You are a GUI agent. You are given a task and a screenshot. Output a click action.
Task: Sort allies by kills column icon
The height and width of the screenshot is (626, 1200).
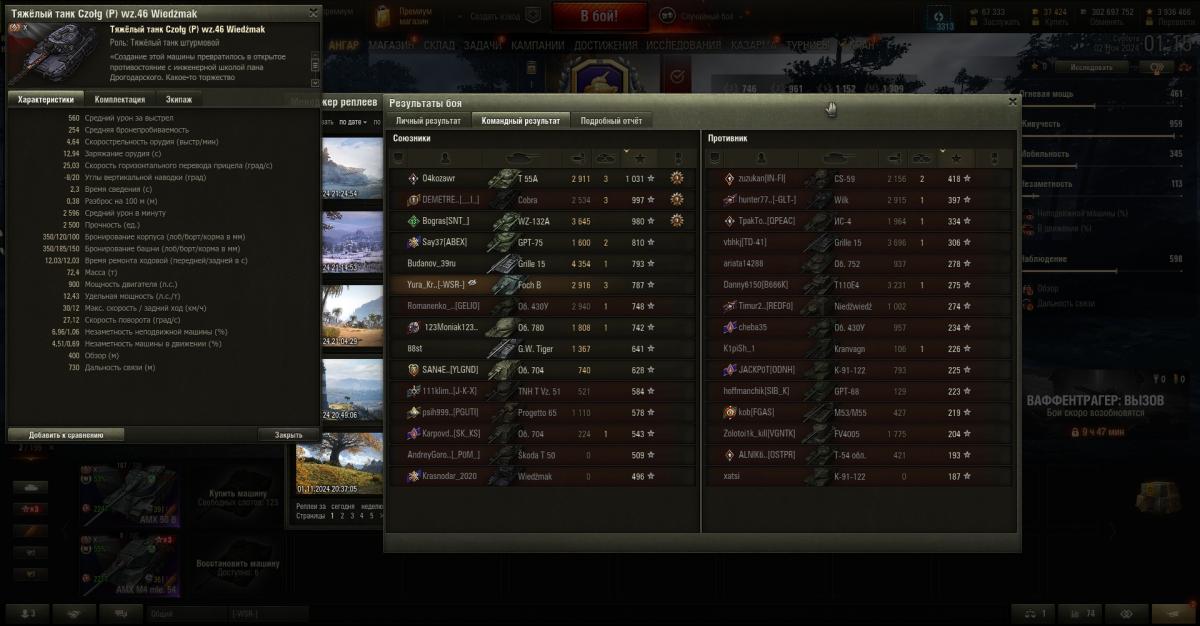pyautogui.click(x=606, y=158)
